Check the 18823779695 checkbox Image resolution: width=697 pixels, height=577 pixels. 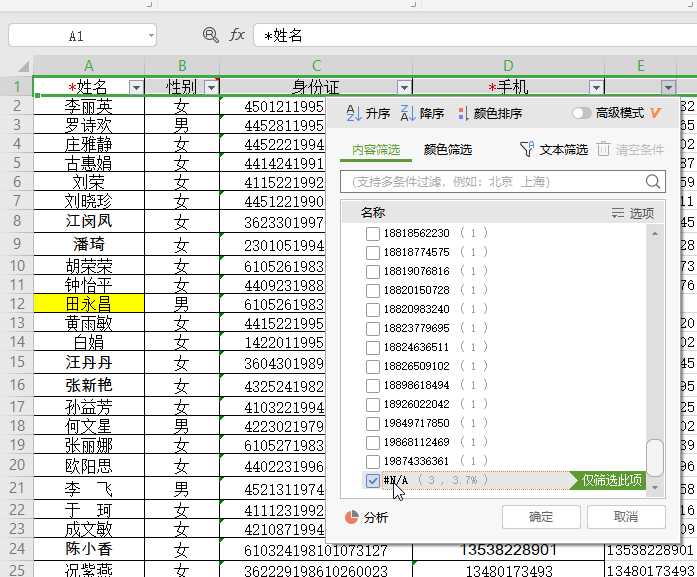click(x=373, y=329)
